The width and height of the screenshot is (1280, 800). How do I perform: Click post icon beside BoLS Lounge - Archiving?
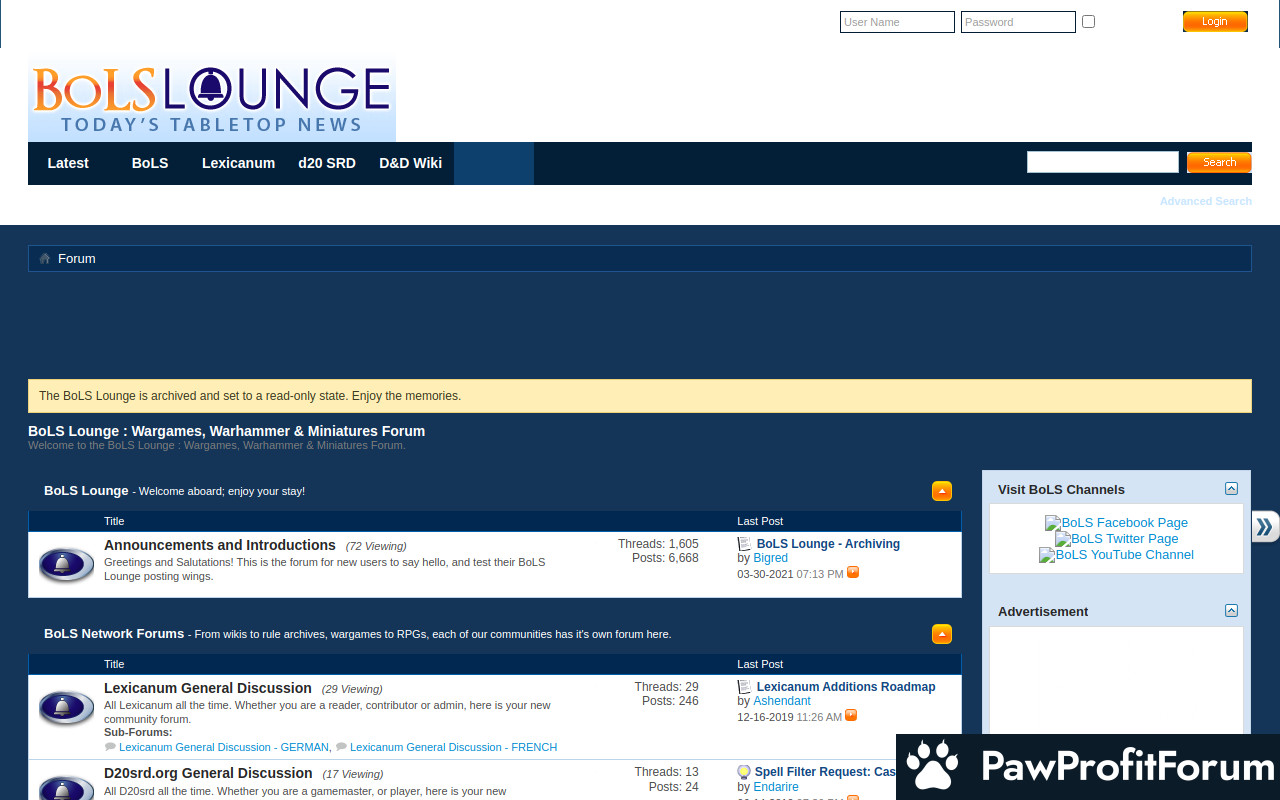(x=744, y=544)
